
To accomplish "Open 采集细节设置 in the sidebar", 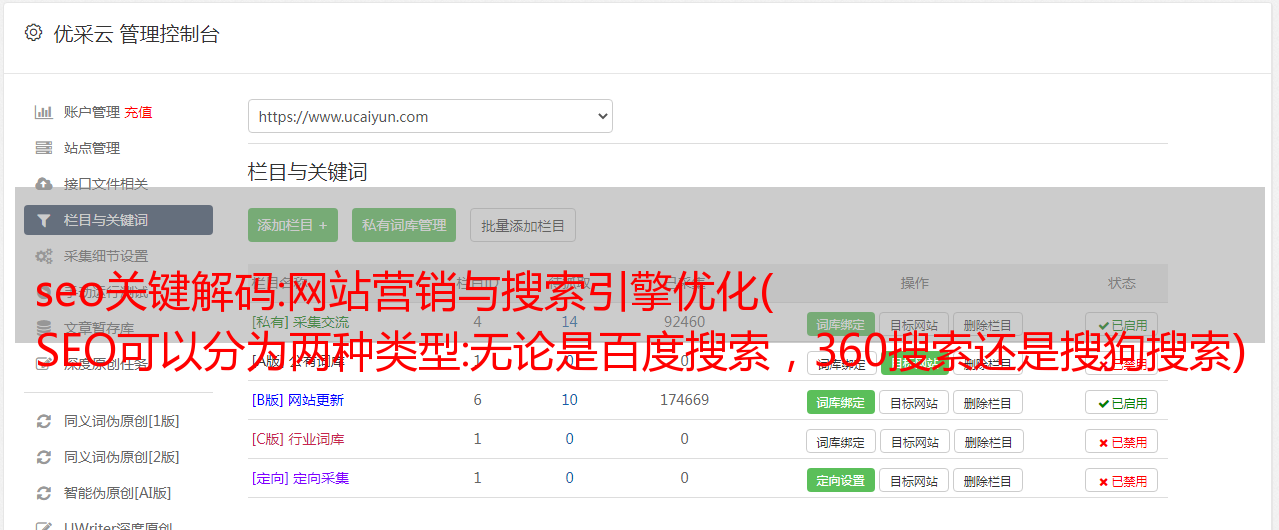I will pyautogui.click(x=106, y=256).
